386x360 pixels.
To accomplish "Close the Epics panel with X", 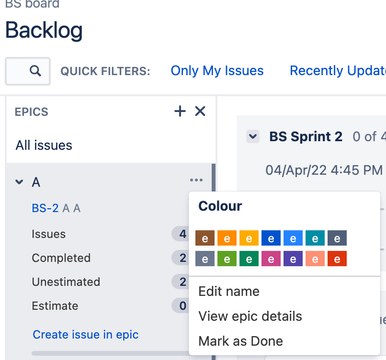I will point(200,111).
